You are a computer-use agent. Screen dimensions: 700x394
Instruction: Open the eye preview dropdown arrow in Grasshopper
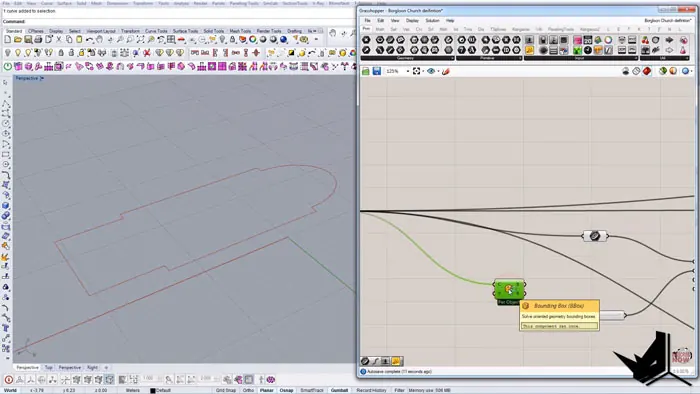coord(438,71)
